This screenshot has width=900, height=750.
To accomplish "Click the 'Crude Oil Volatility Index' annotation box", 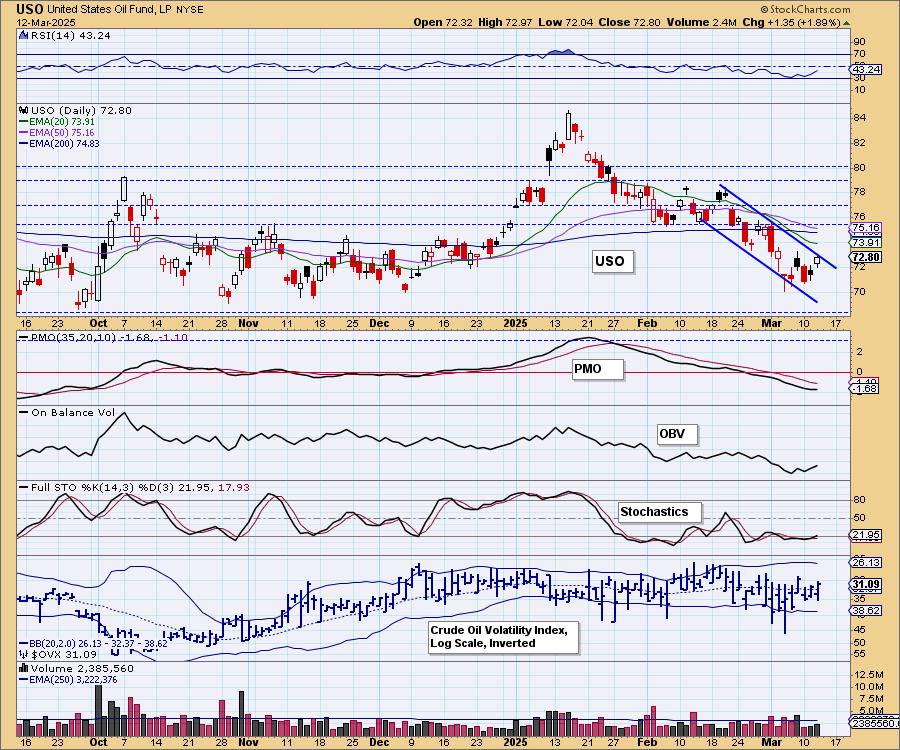I will coord(502,637).
